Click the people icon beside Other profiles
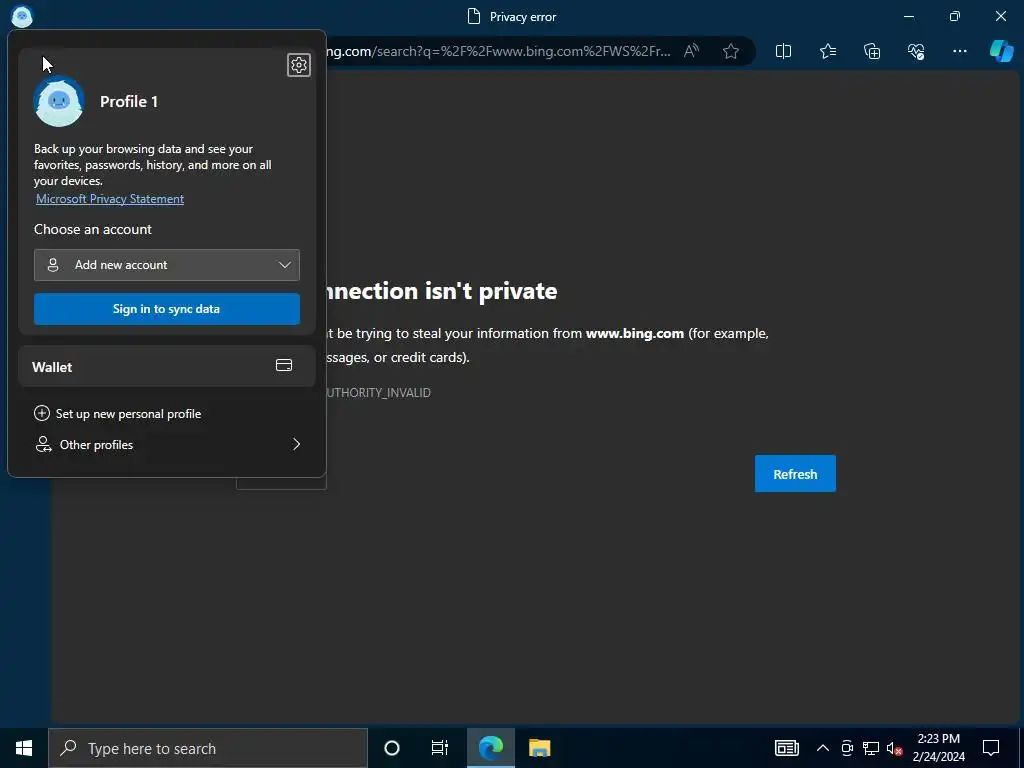Viewport: 1024px width, 768px height. [x=43, y=445]
